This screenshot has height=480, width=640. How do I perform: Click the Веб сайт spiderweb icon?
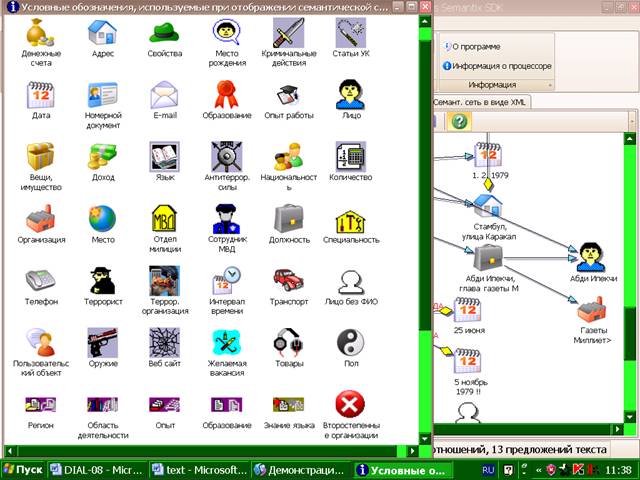tap(164, 342)
